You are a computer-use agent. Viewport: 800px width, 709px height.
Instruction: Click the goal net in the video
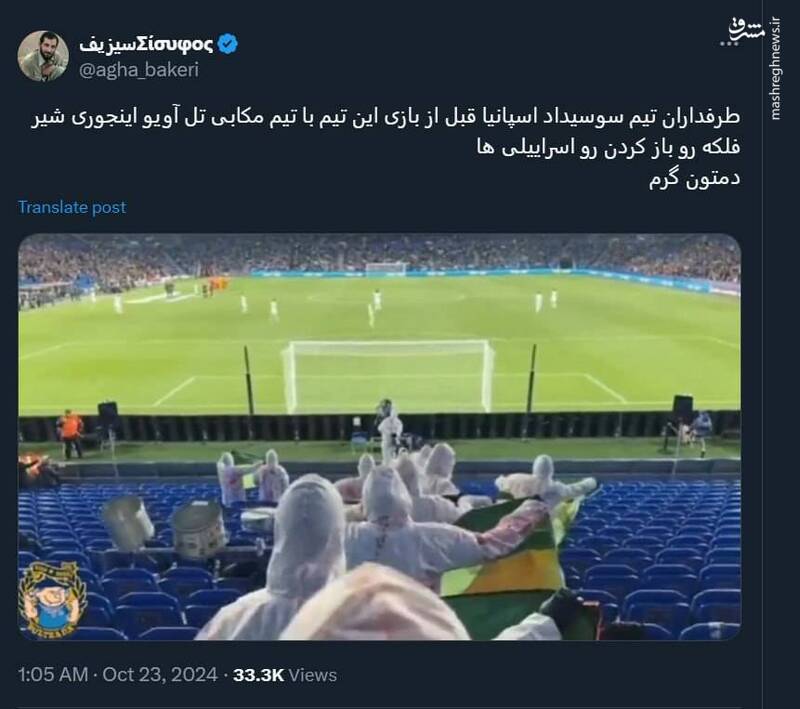coord(388,376)
